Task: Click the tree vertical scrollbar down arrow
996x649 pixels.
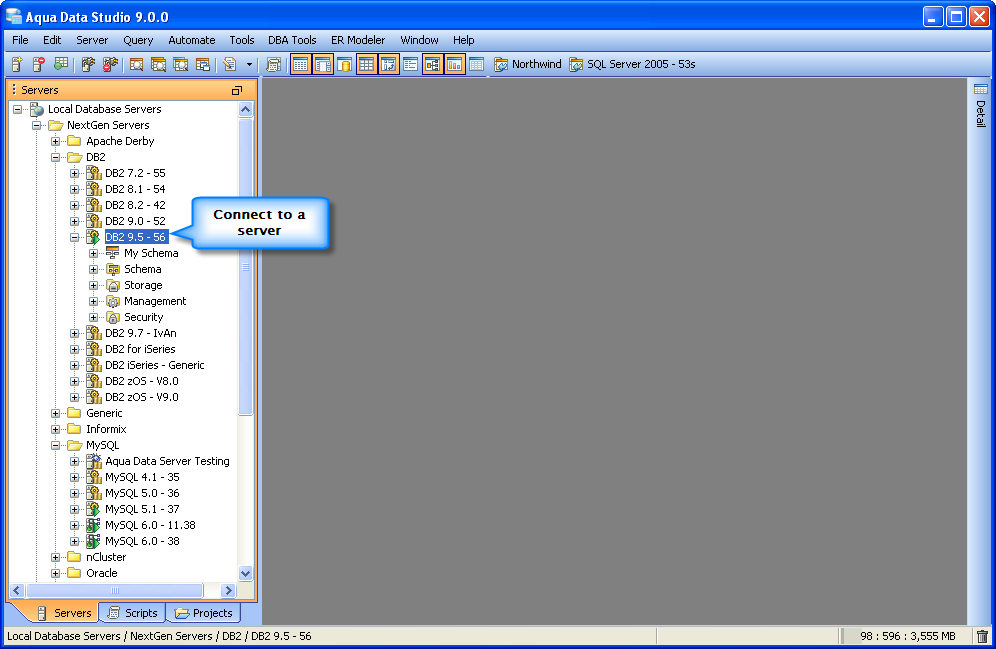Action: pyautogui.click(x=246, y=573)
